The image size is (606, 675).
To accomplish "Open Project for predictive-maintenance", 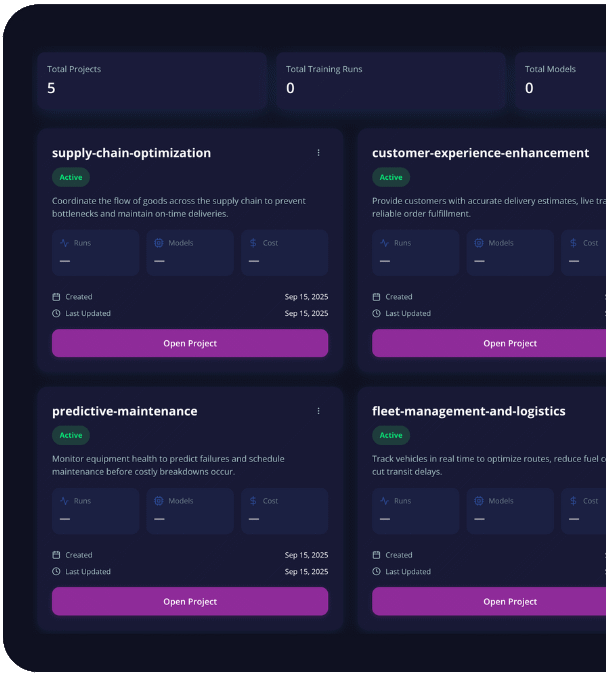I will click(x=190, y=601).
